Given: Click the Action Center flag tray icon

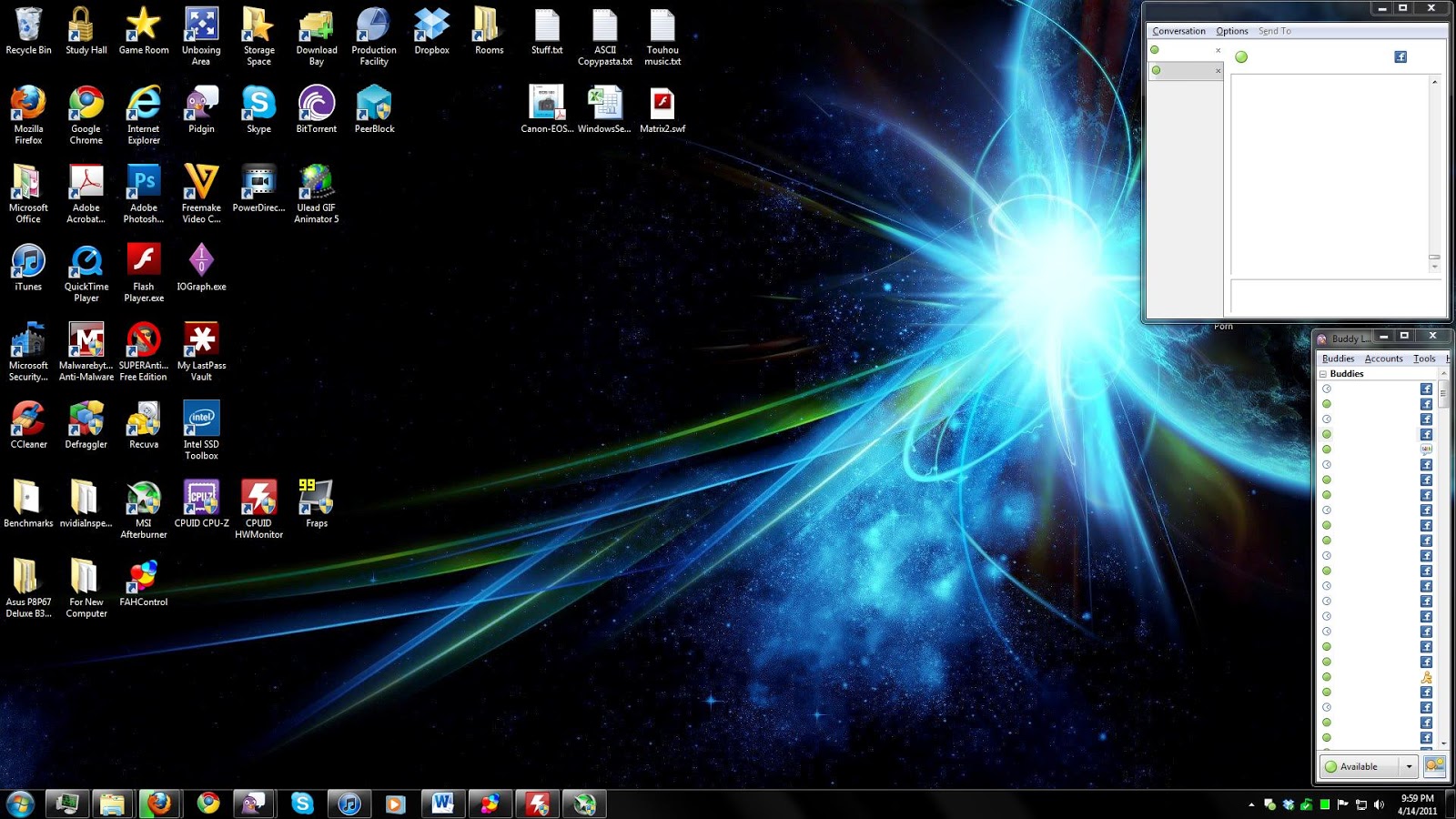Looking at the screenshot, I should 1342,804.
